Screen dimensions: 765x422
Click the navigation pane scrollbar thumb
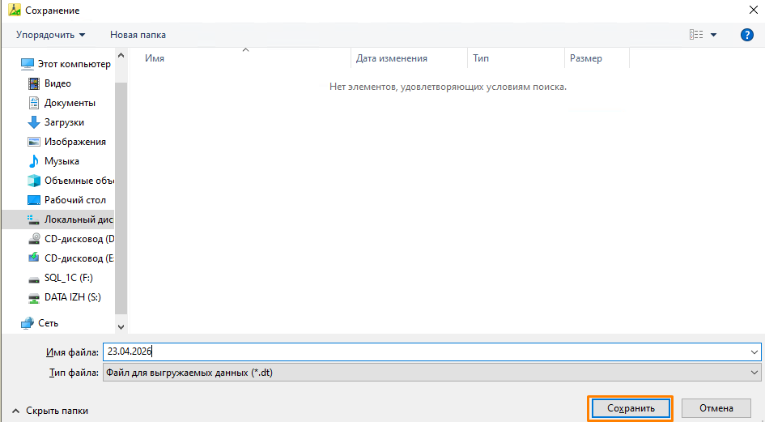point(121,198)
